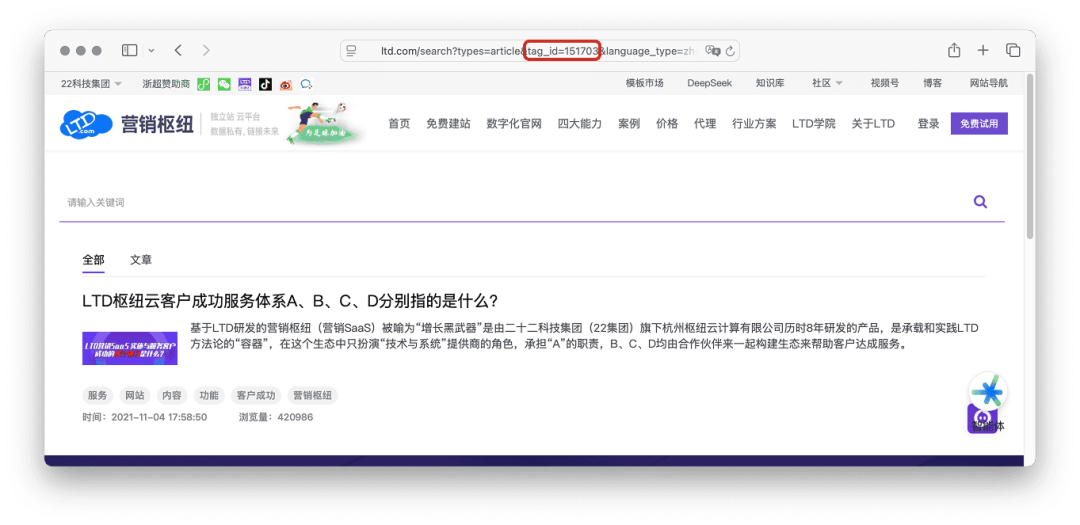Open the Share button in Safari toolbar
The width and height of the screenshot is (1080, 525).
[954, 50]
